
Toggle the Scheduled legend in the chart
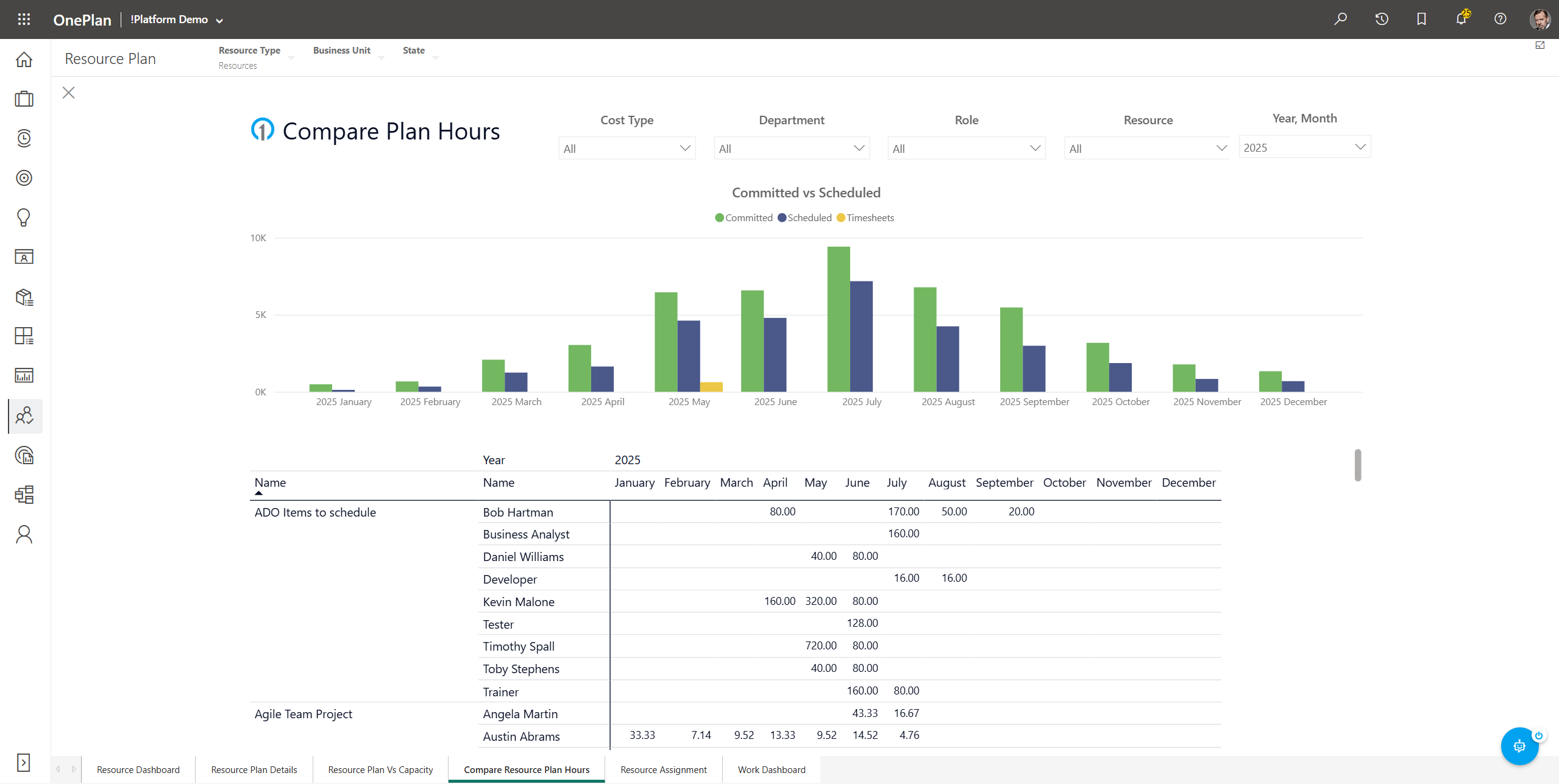tap(804, 217)
